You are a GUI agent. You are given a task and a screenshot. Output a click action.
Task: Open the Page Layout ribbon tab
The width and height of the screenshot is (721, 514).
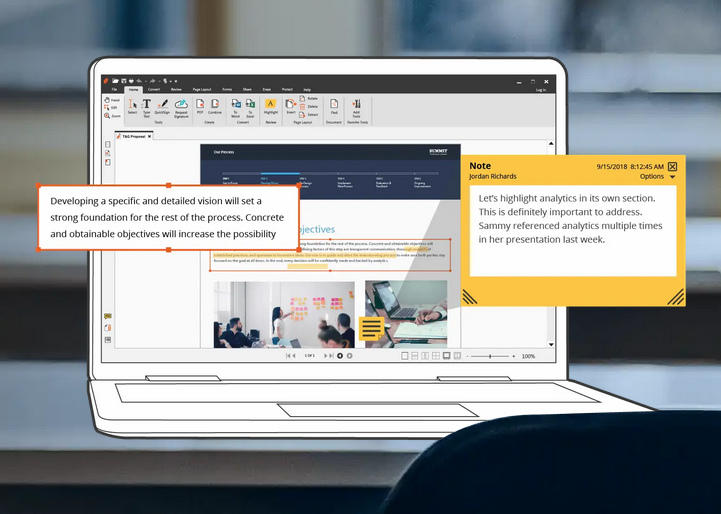click(x=202, y=90)
